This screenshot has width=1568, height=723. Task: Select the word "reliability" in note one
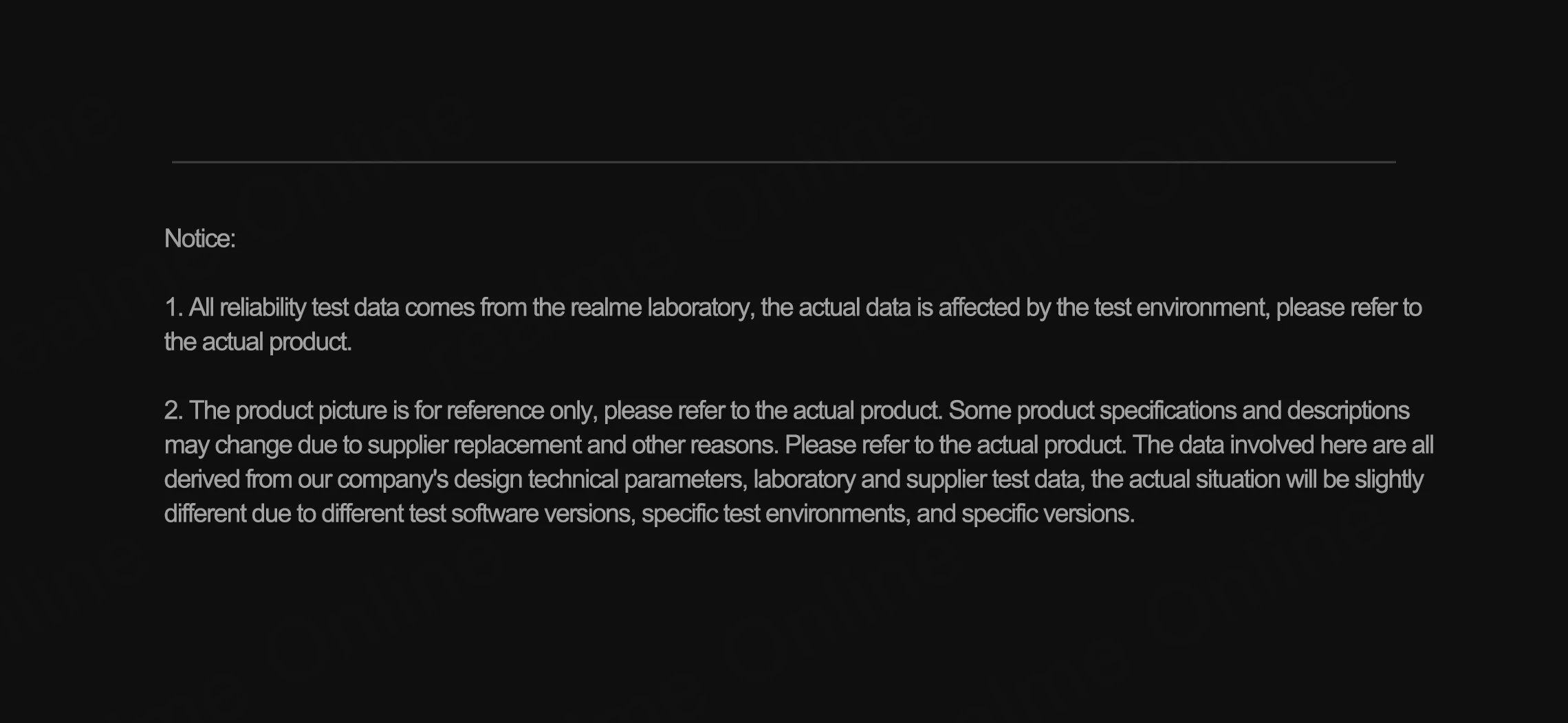263,308
